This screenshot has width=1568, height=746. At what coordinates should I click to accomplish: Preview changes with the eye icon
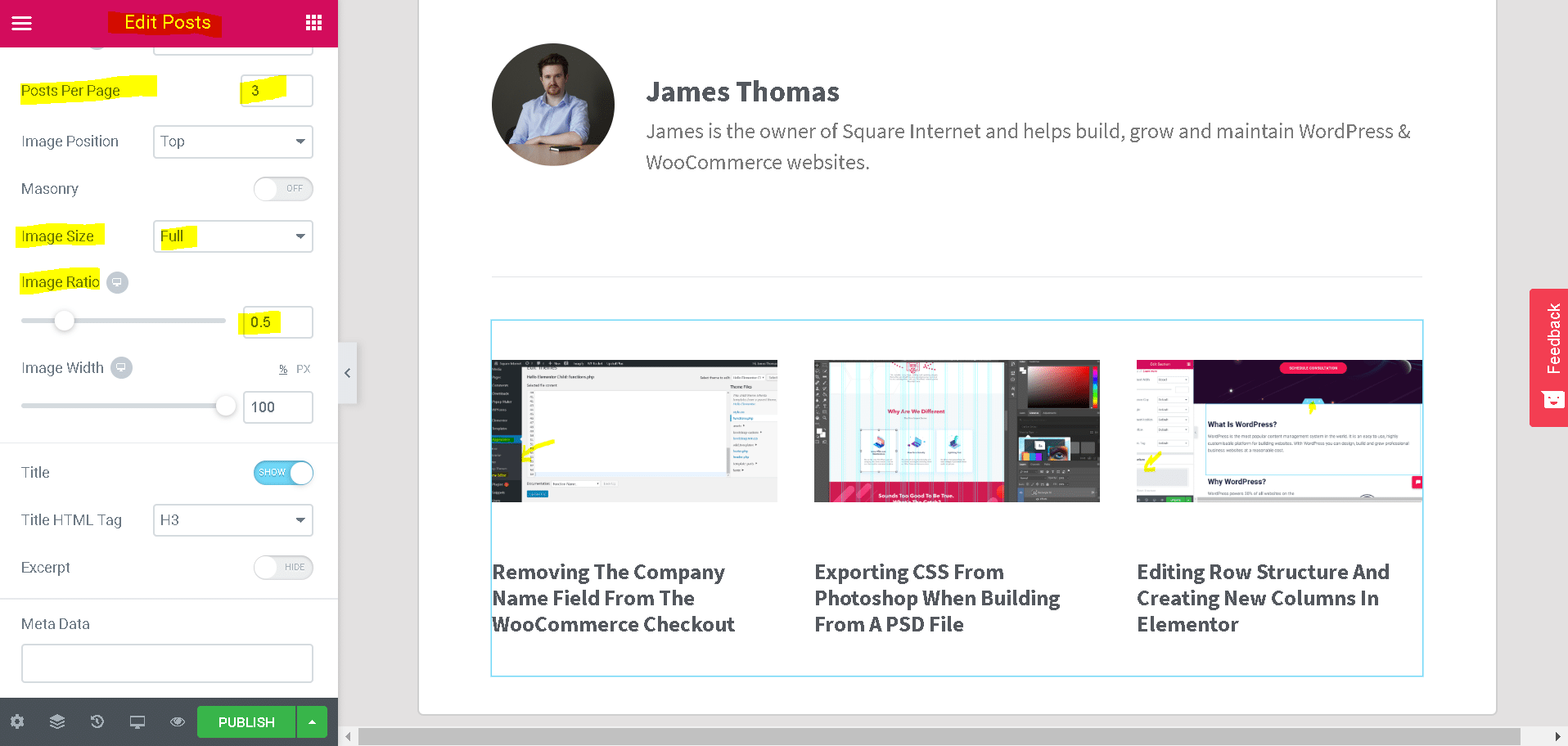pos(177,721)
